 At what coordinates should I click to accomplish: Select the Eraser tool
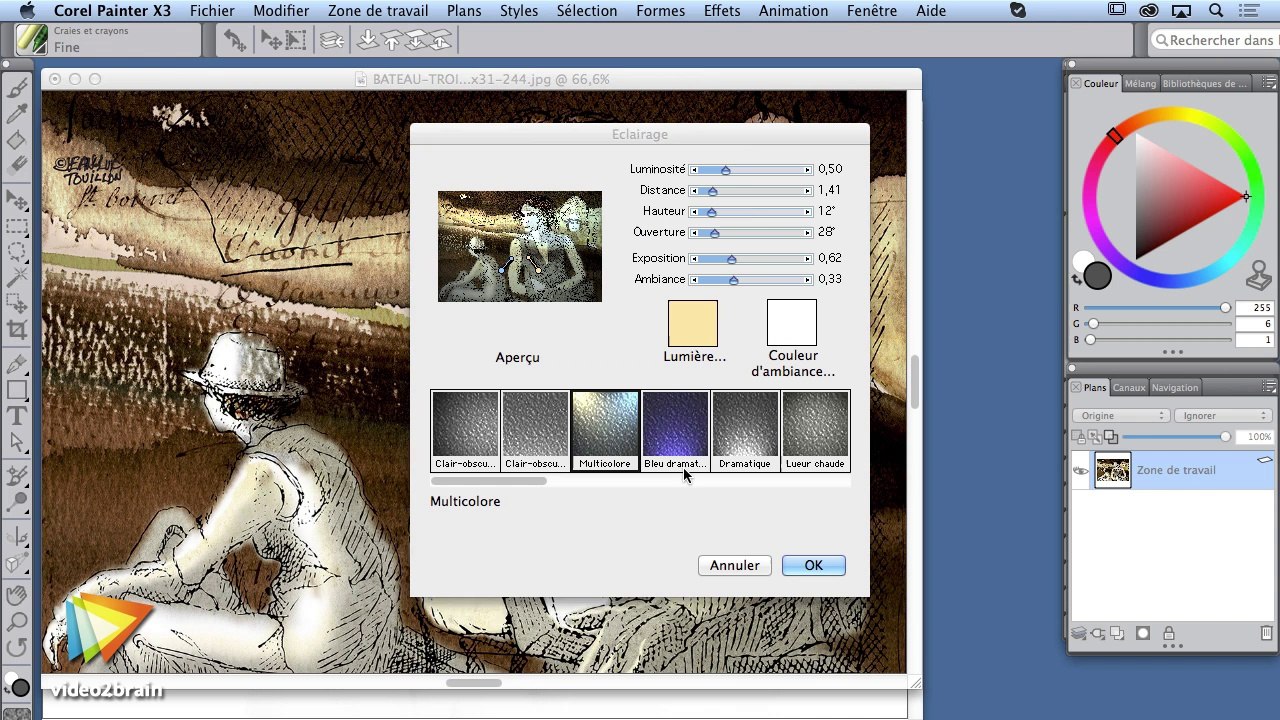(17, 166)
